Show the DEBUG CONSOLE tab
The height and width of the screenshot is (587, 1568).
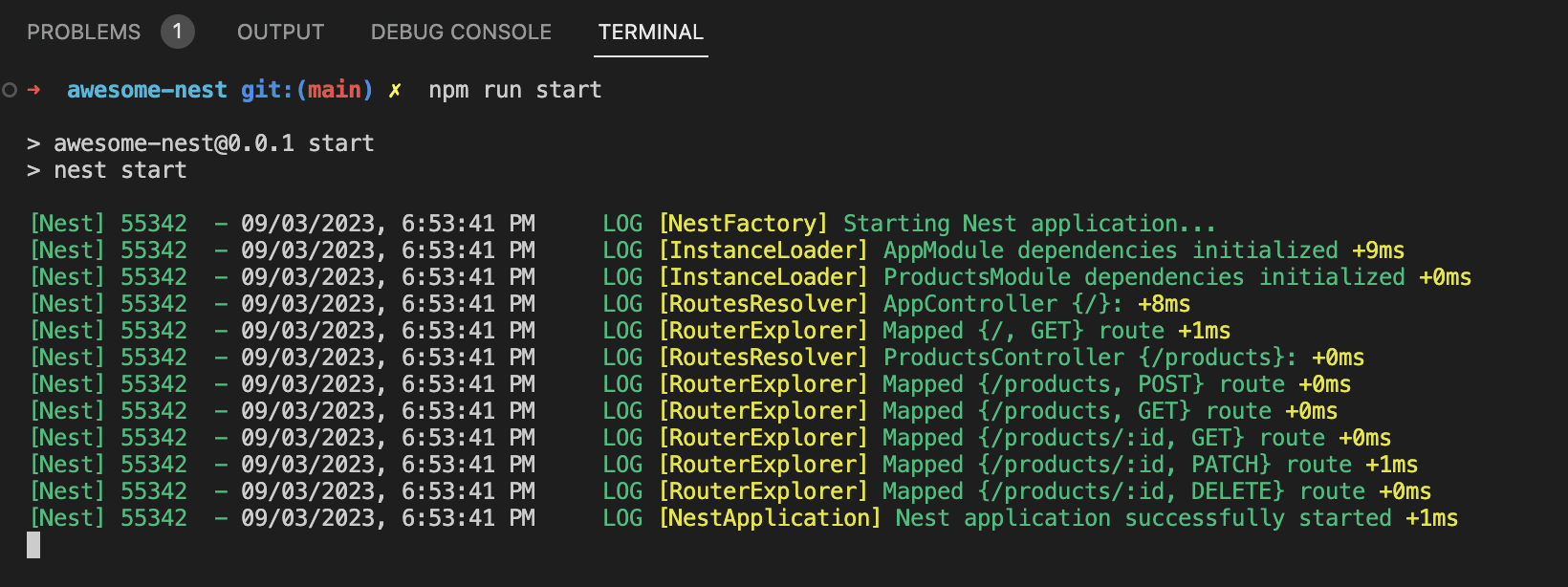pyautogui.click(x=461, y=33)
